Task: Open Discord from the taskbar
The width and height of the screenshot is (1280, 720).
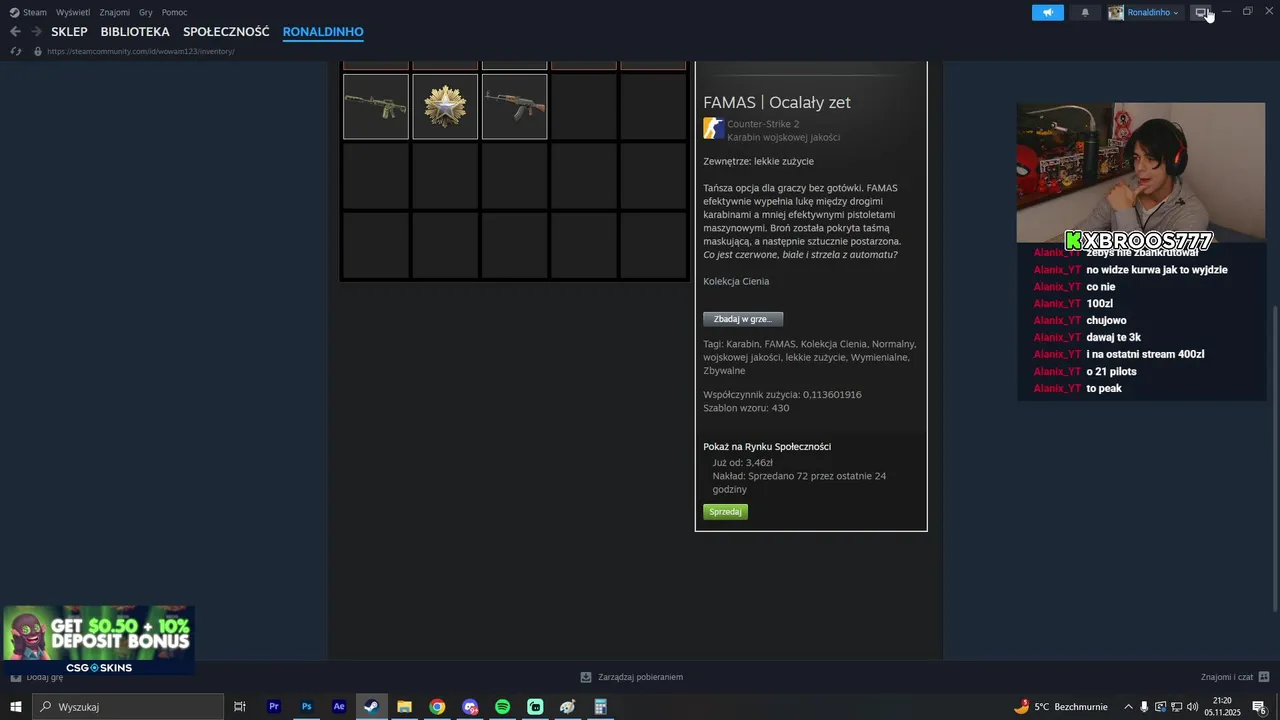Action: (x=470, y=707)
